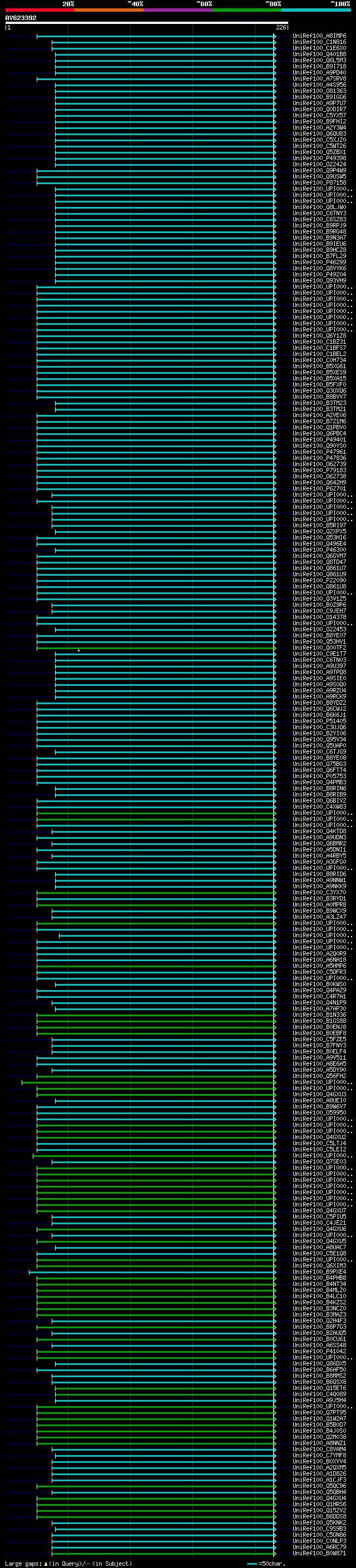Screen dimensions: 356x1568
Task: Click the query end position 226
Action: (280, 27)
